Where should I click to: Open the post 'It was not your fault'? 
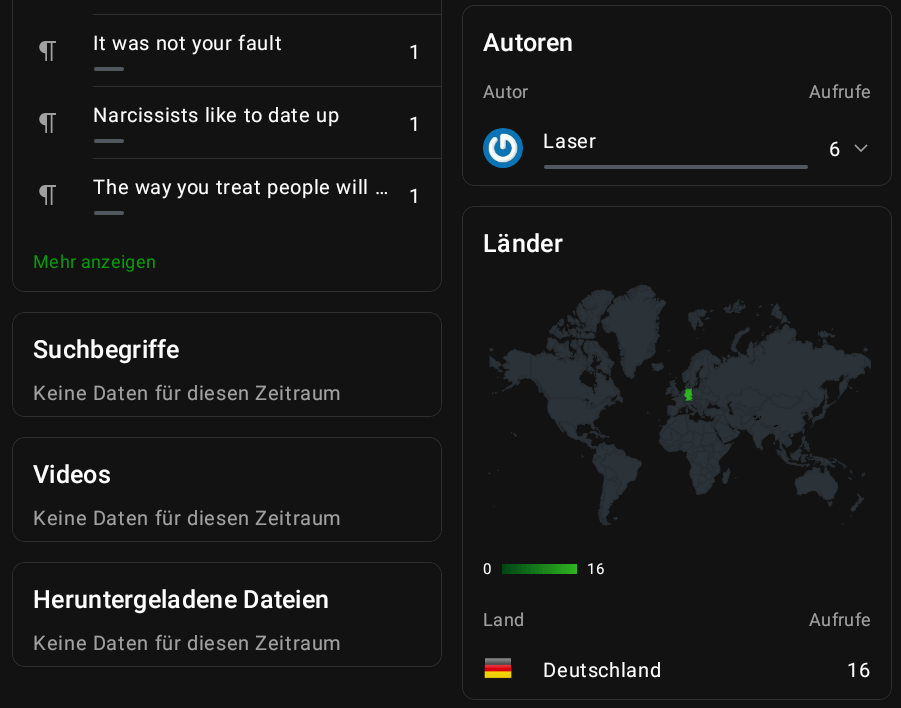click(187, 44)
